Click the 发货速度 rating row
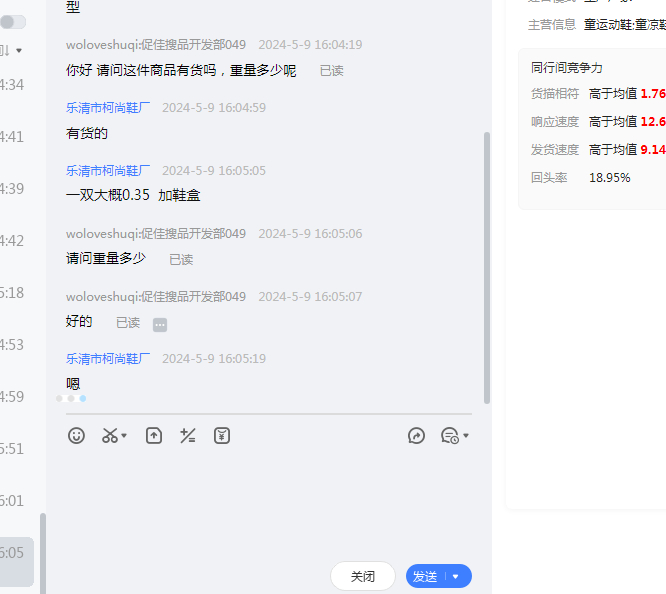 pyautogui.click(x=598, y=150)
